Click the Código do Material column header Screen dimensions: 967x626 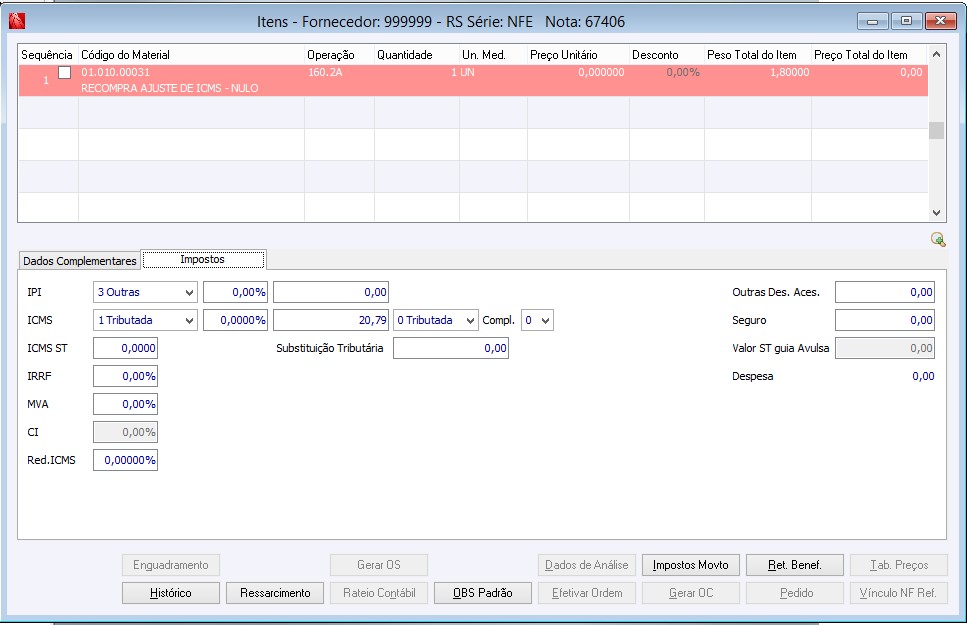191,55
